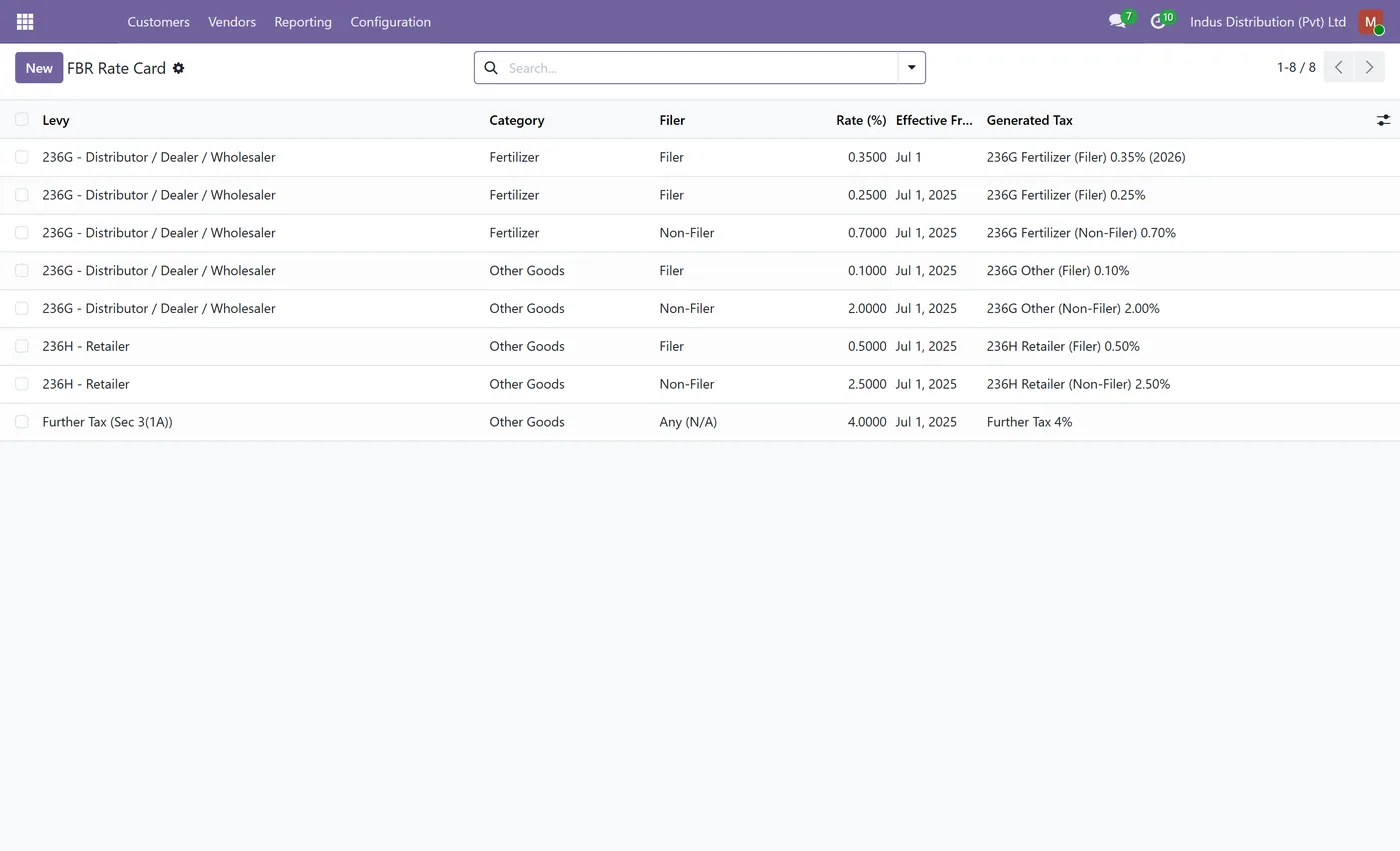Open the FBR Rate Card gear actions
Viewport: 1400px width, 851px height.
pyautogui.click(x=178, y=68)
